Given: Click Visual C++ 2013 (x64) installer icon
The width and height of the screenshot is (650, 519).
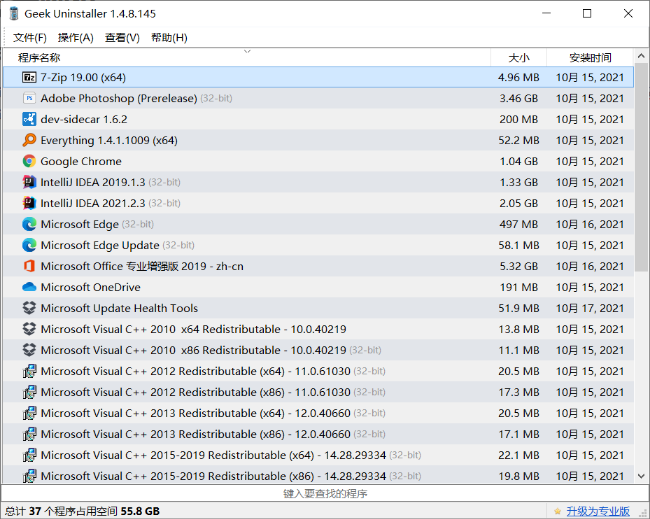Looking at the screenshot, I should pos(29,413).
